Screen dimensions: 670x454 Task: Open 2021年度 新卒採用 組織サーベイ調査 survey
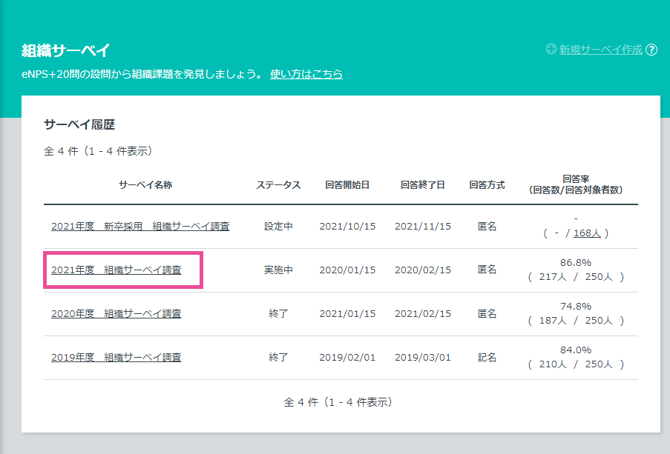(140, 226)
